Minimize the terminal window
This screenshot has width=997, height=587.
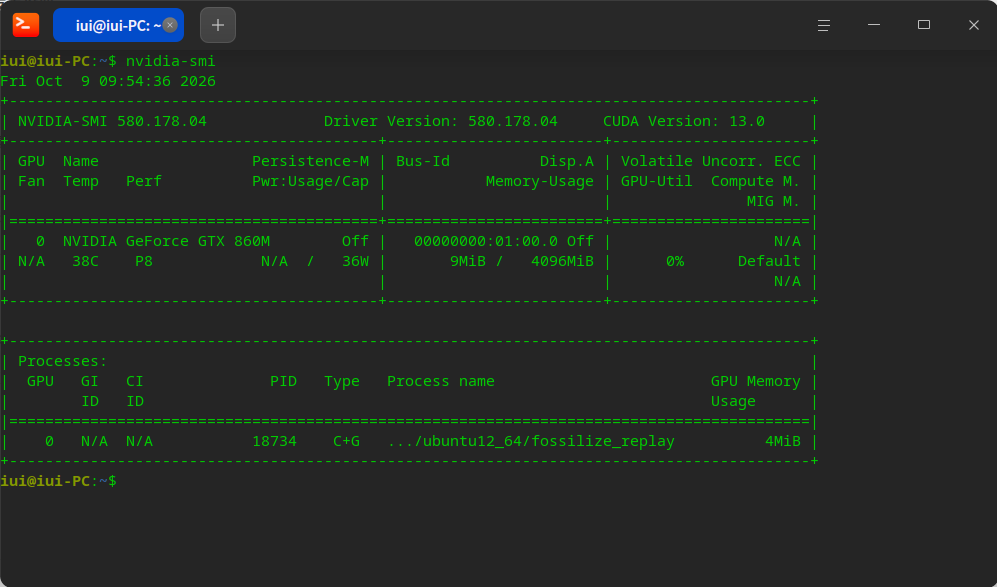click(874, 25)
